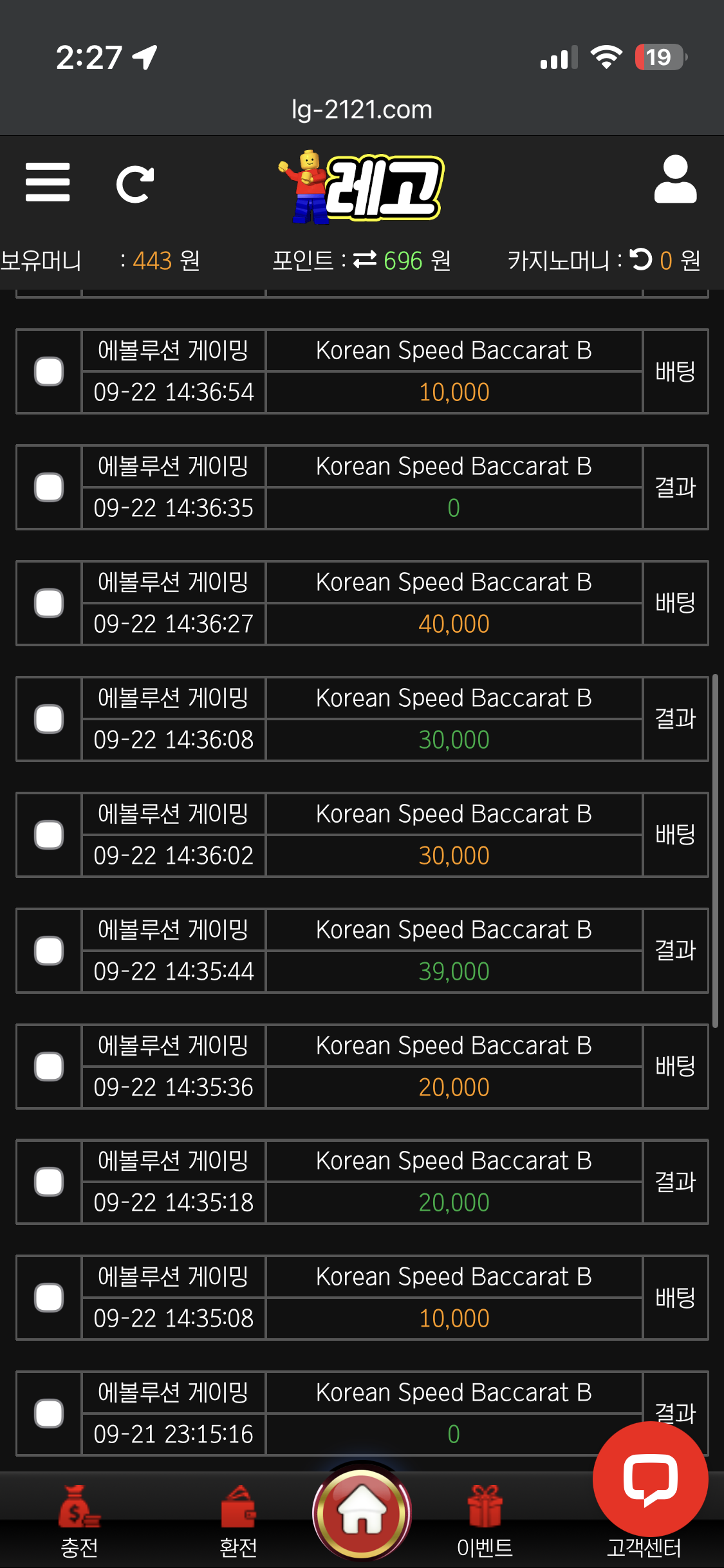Viewport: 724px width, 1568px height.
Task: Tap the lg-2121.com address bar
Action: click(x=362, y=109)
